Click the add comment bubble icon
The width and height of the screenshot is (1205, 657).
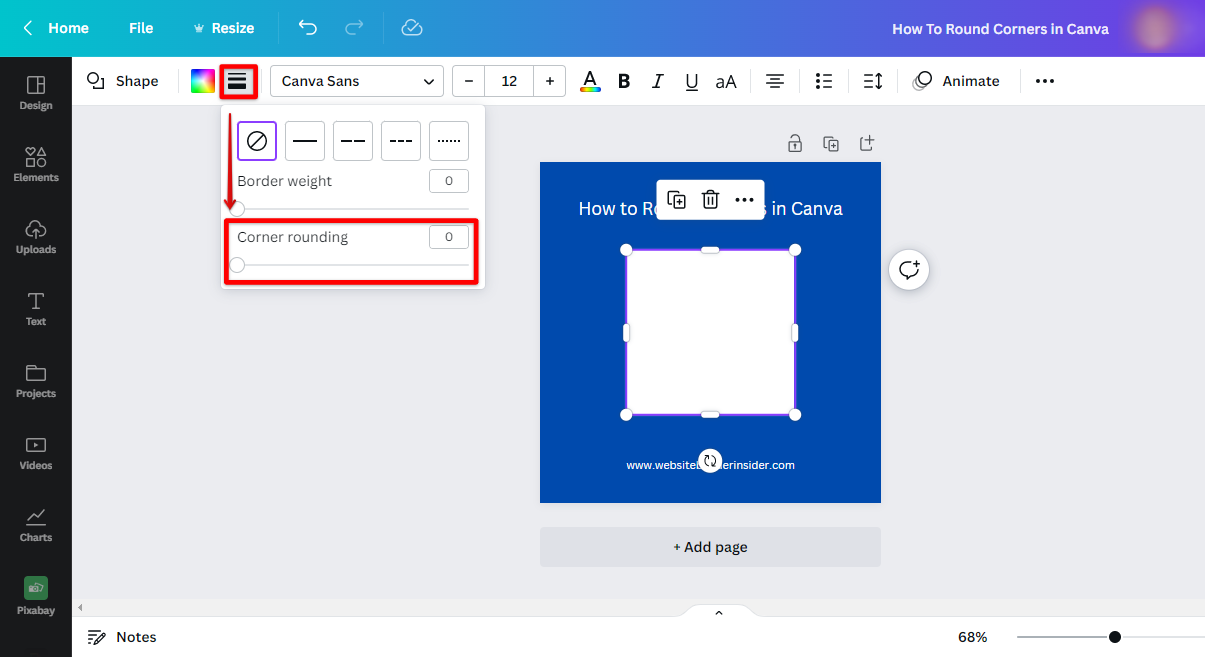click(909, 270)
